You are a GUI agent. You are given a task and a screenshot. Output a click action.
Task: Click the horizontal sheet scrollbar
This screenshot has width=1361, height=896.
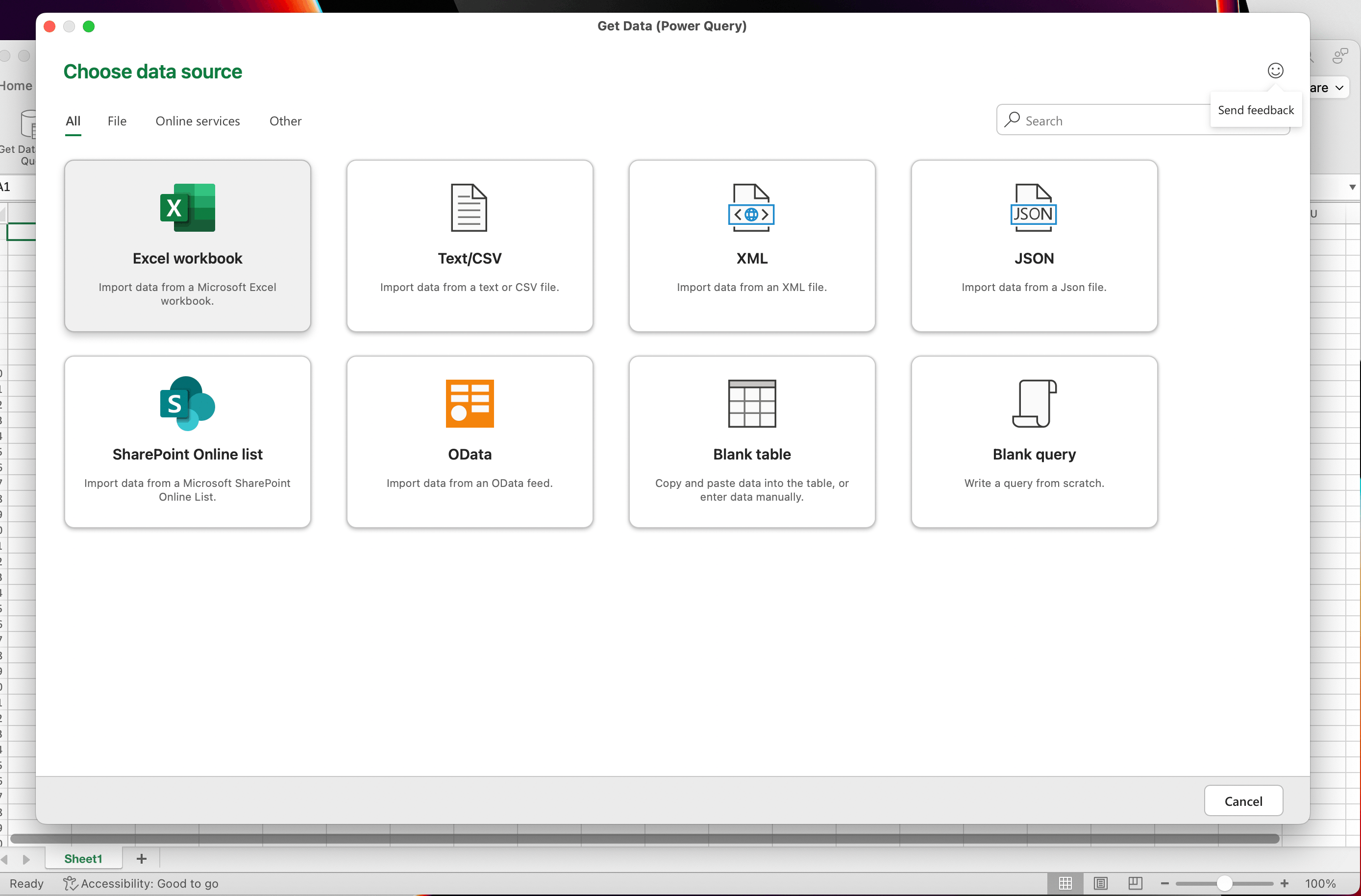(644, 838)
